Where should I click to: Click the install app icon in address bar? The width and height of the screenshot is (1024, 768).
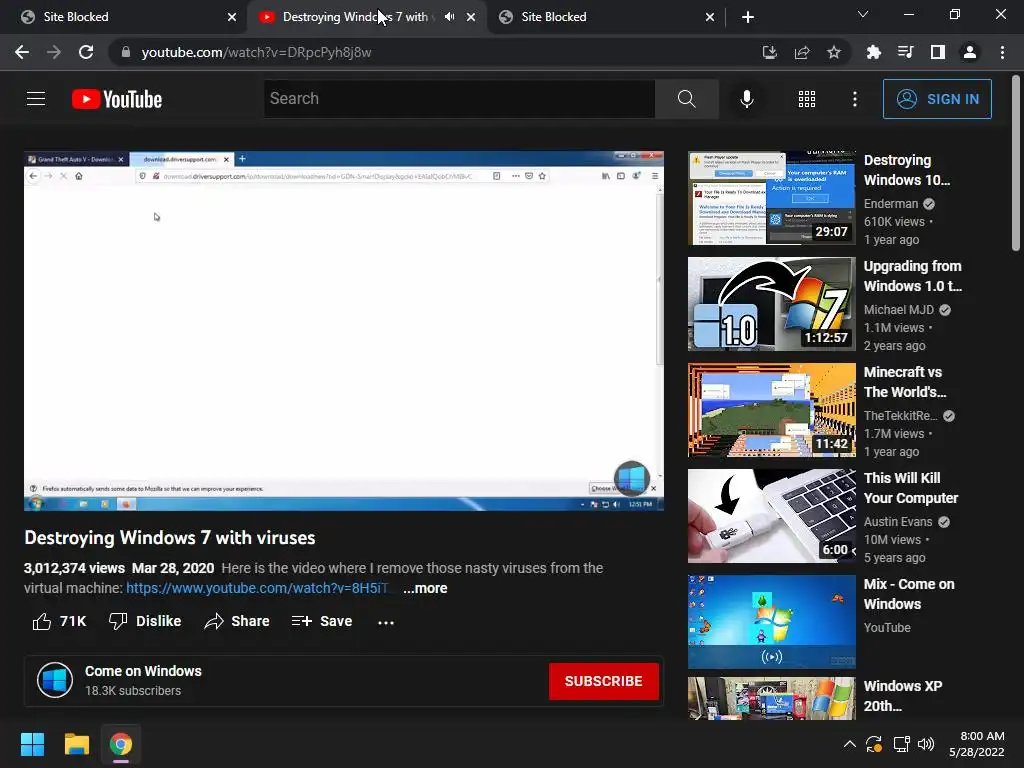[x=770, y=52]
